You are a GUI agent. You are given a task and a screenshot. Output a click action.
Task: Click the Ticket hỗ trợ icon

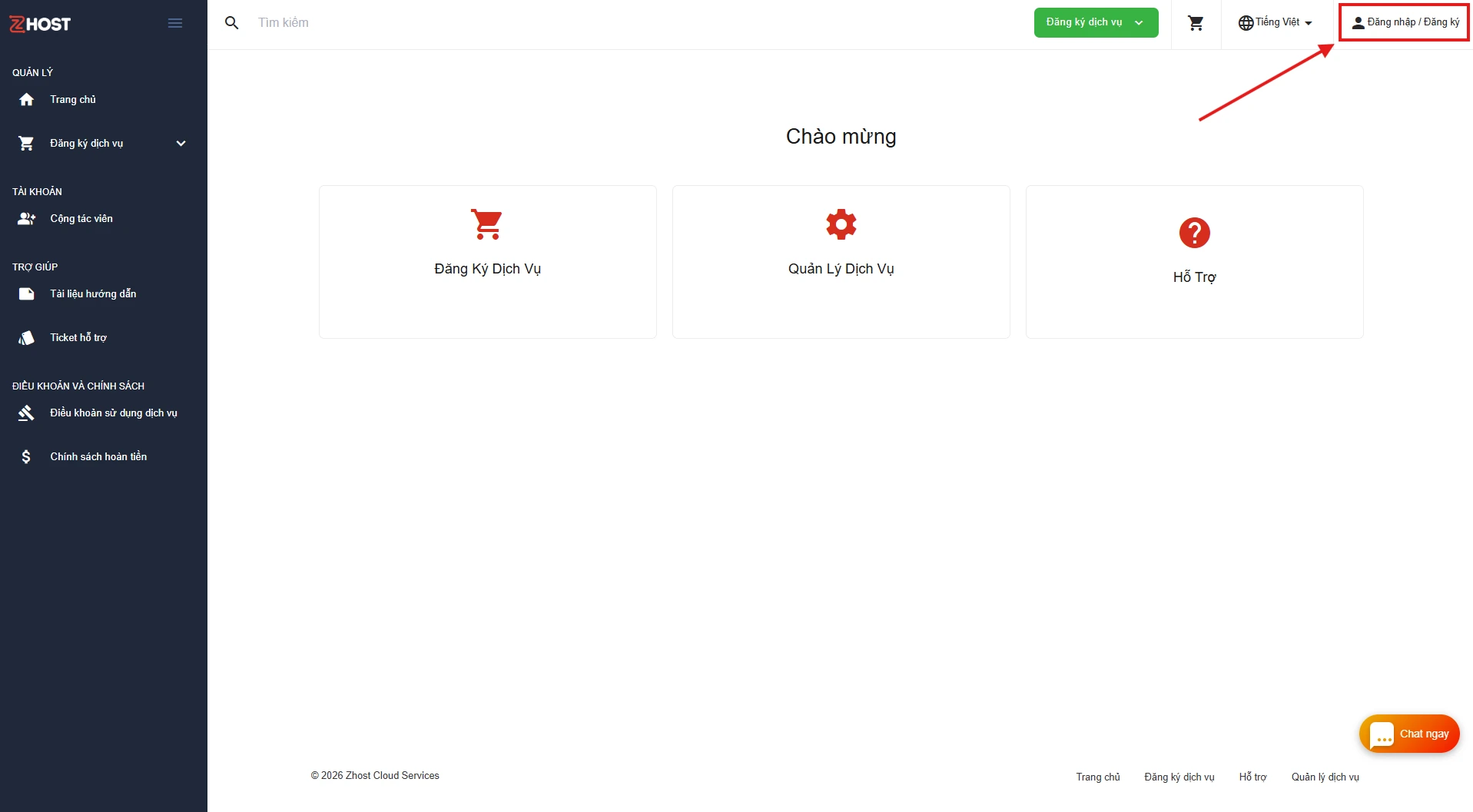pos(27,337)
